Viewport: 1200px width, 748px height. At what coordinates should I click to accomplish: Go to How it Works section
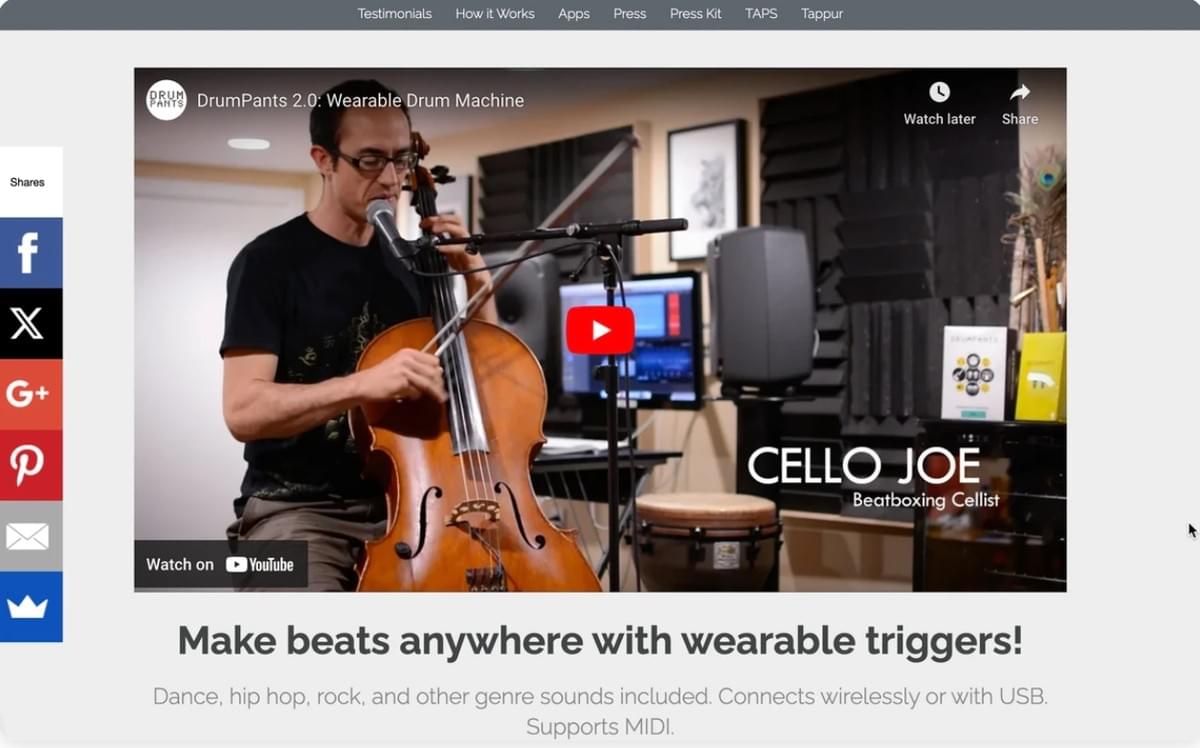point(495,14)
